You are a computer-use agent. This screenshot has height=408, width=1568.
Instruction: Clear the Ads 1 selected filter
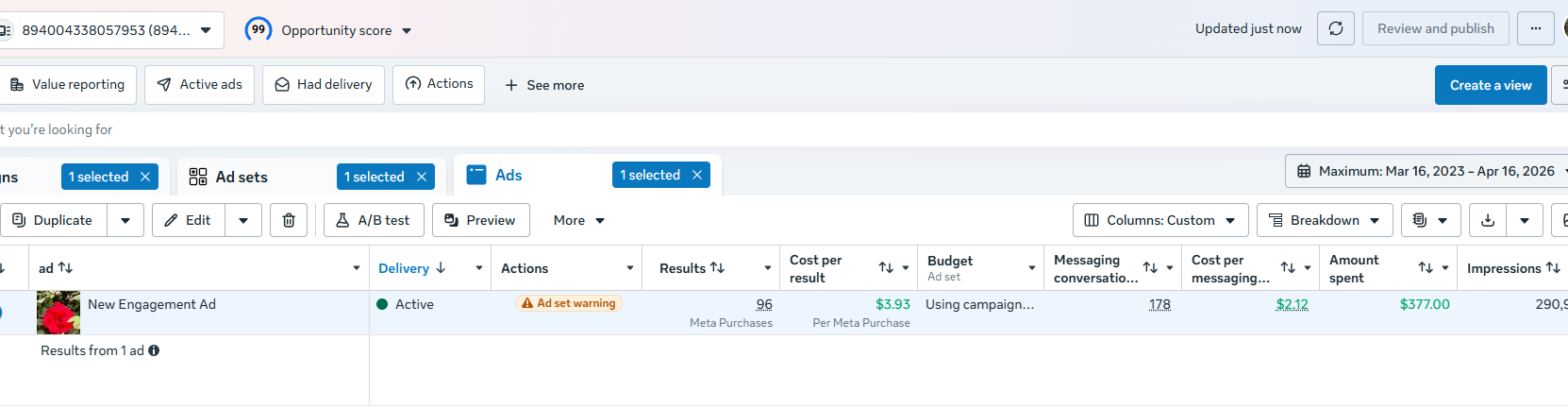coord(697,175)
